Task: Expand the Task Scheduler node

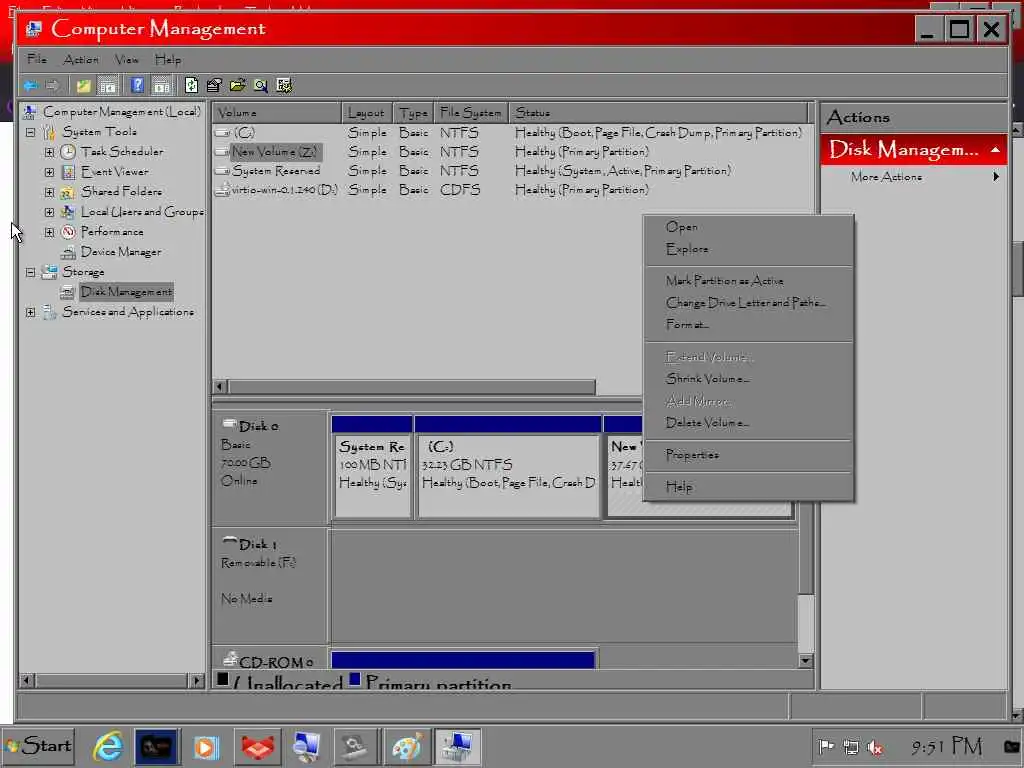Action: [49, 152]
